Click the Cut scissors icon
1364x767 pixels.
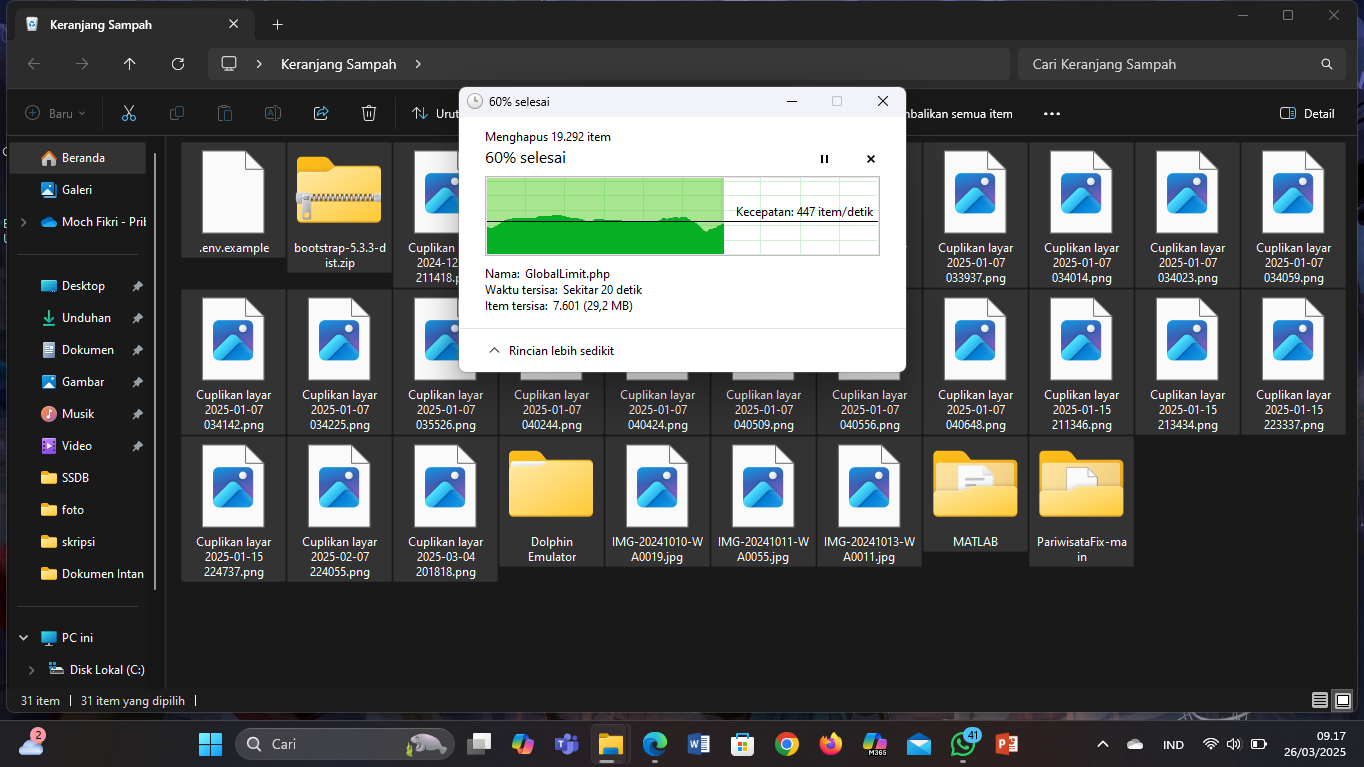coord(129,113)
